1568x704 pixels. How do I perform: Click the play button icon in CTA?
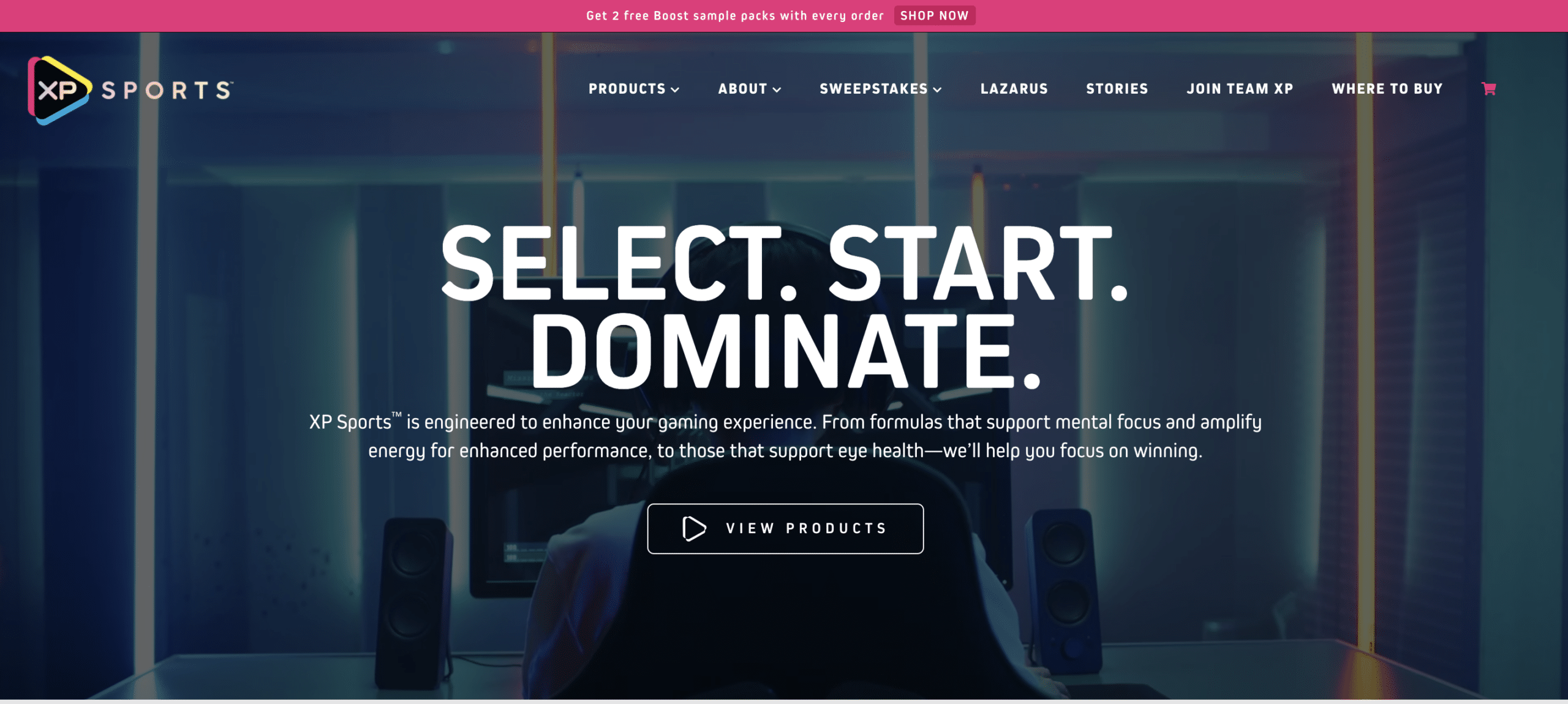[694, 527]
